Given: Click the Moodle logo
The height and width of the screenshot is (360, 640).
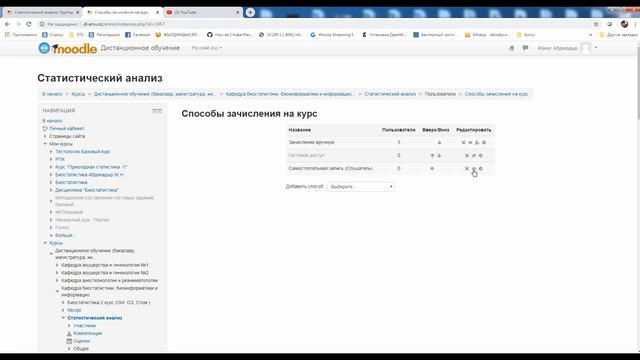Looking at the screenshot, I should click(68, 48).
